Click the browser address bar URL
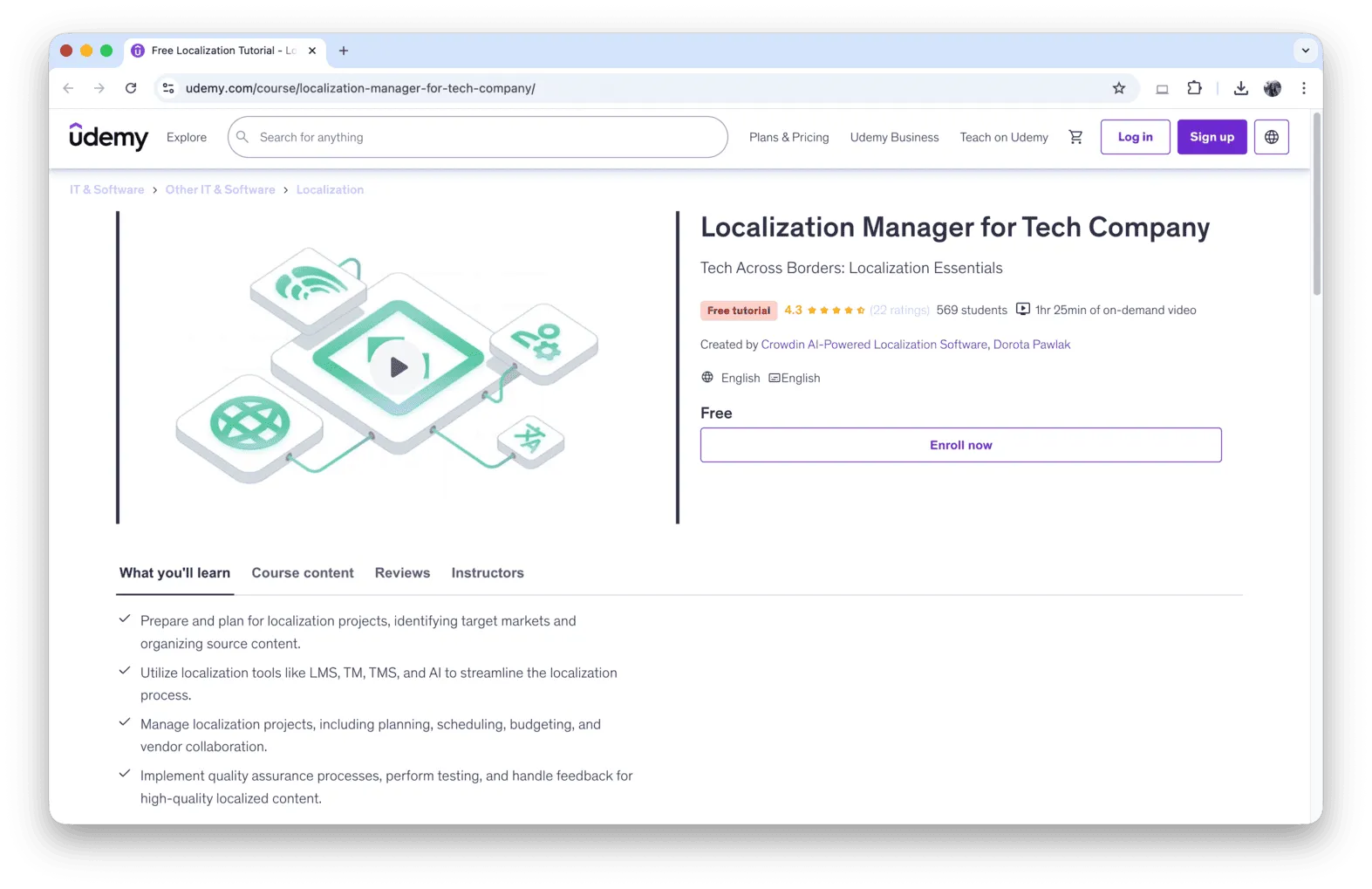The width and height of the screenshot is (1372, 889). click(x=360, y=88)
